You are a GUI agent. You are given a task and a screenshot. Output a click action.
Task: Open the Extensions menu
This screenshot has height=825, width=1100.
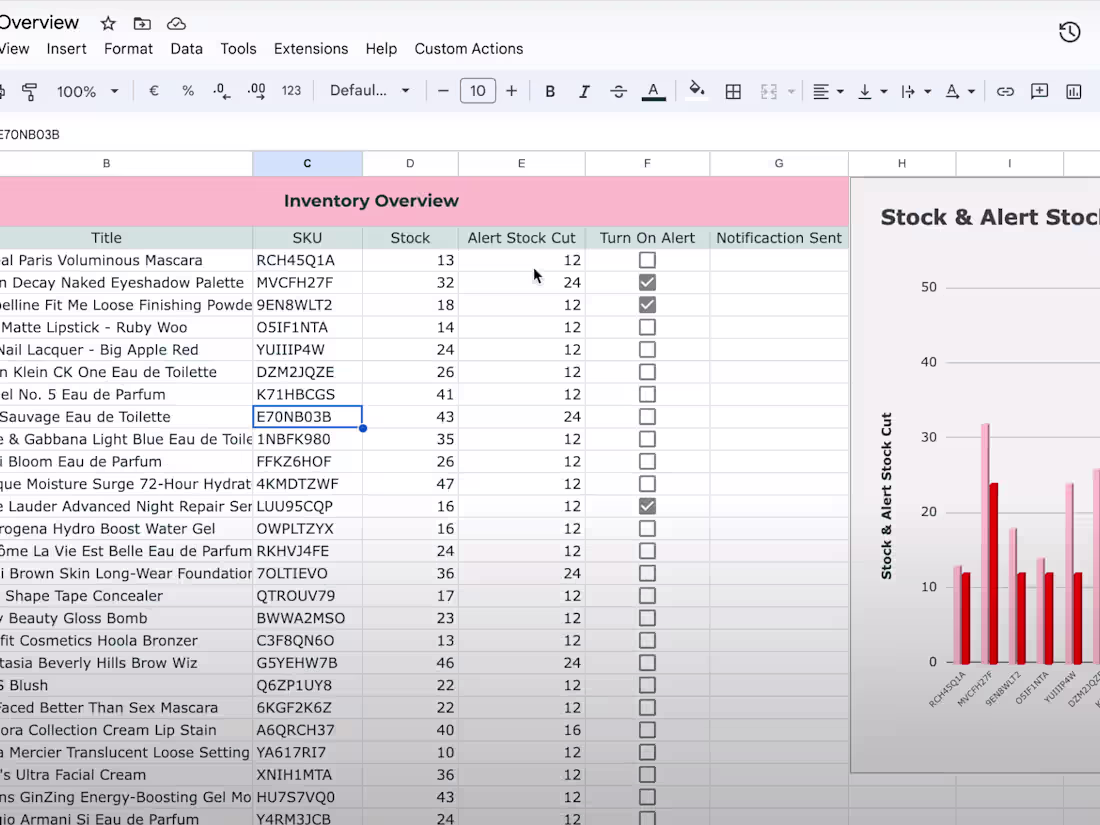pyautogui.click(x=311, y=48)
